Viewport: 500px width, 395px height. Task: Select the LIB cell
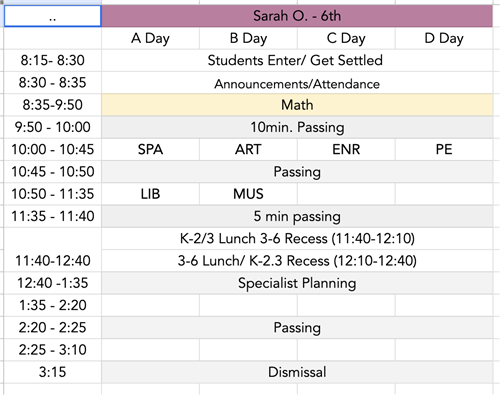(150, 194)
